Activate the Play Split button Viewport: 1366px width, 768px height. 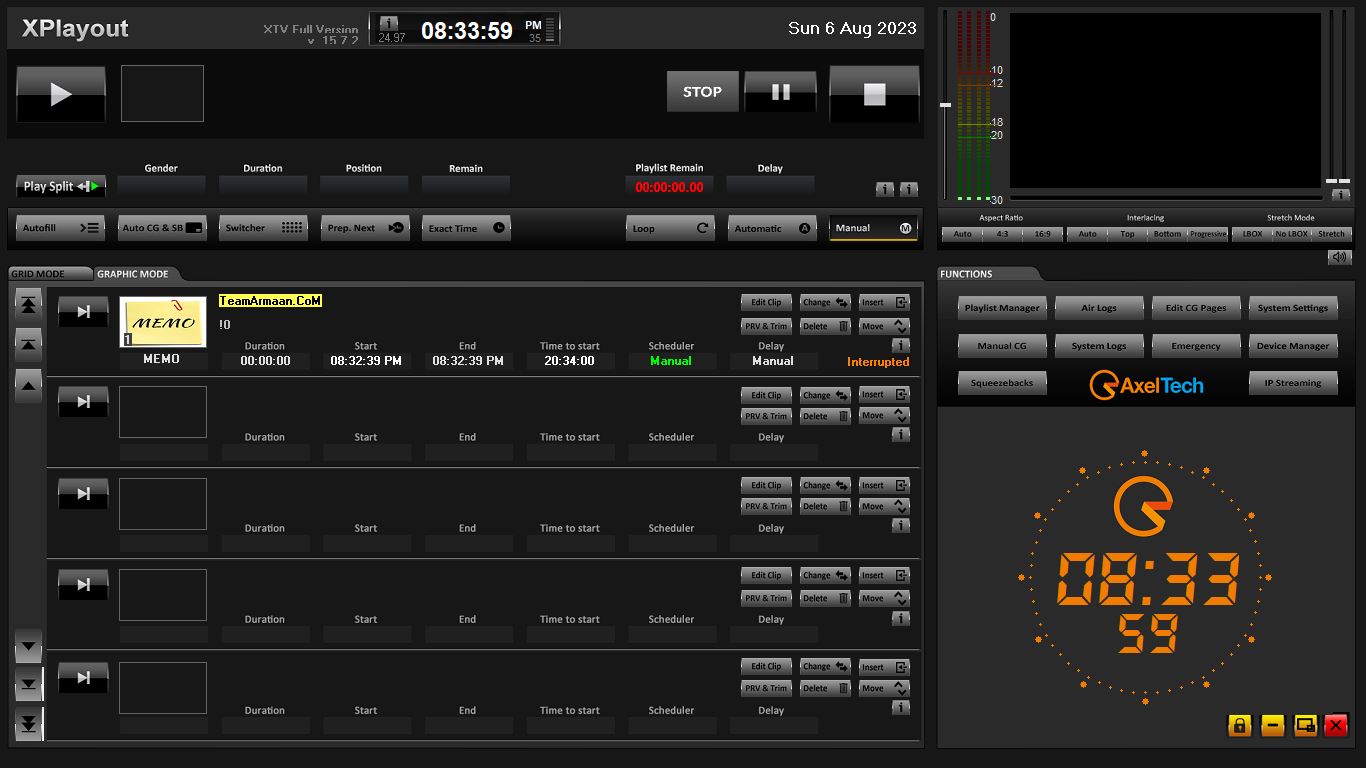(x=61, y=186)
